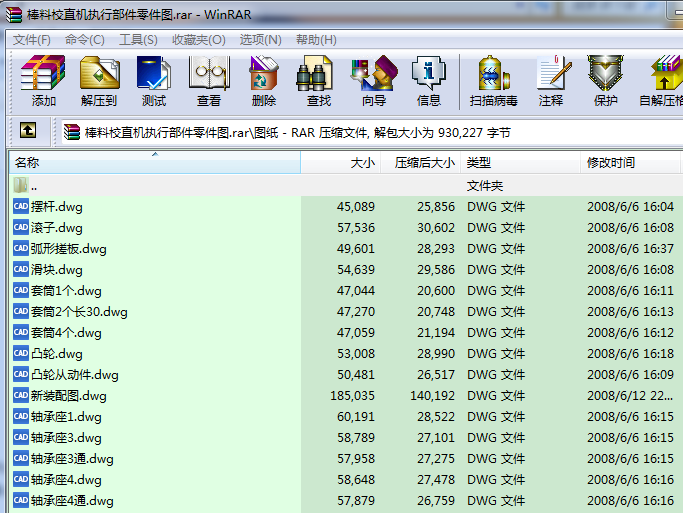Run the Test (测试) archive tool
The height and width of the screenshot is (513, 683).
(x=154, y=81)
